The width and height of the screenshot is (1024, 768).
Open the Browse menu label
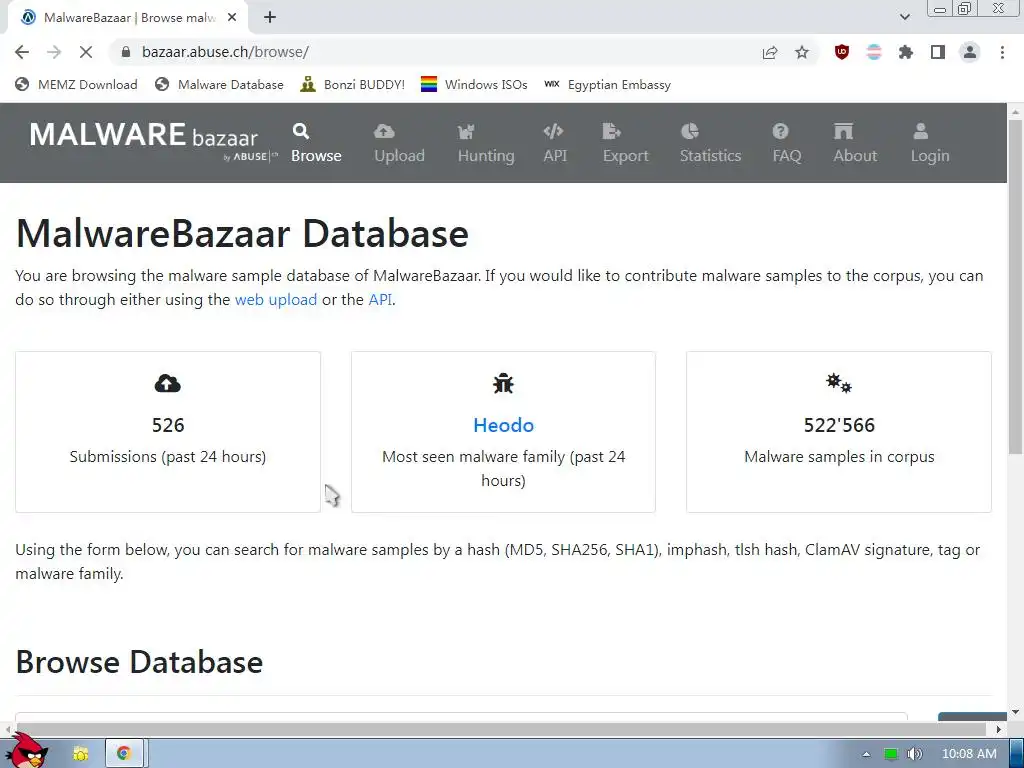[316, 155]
